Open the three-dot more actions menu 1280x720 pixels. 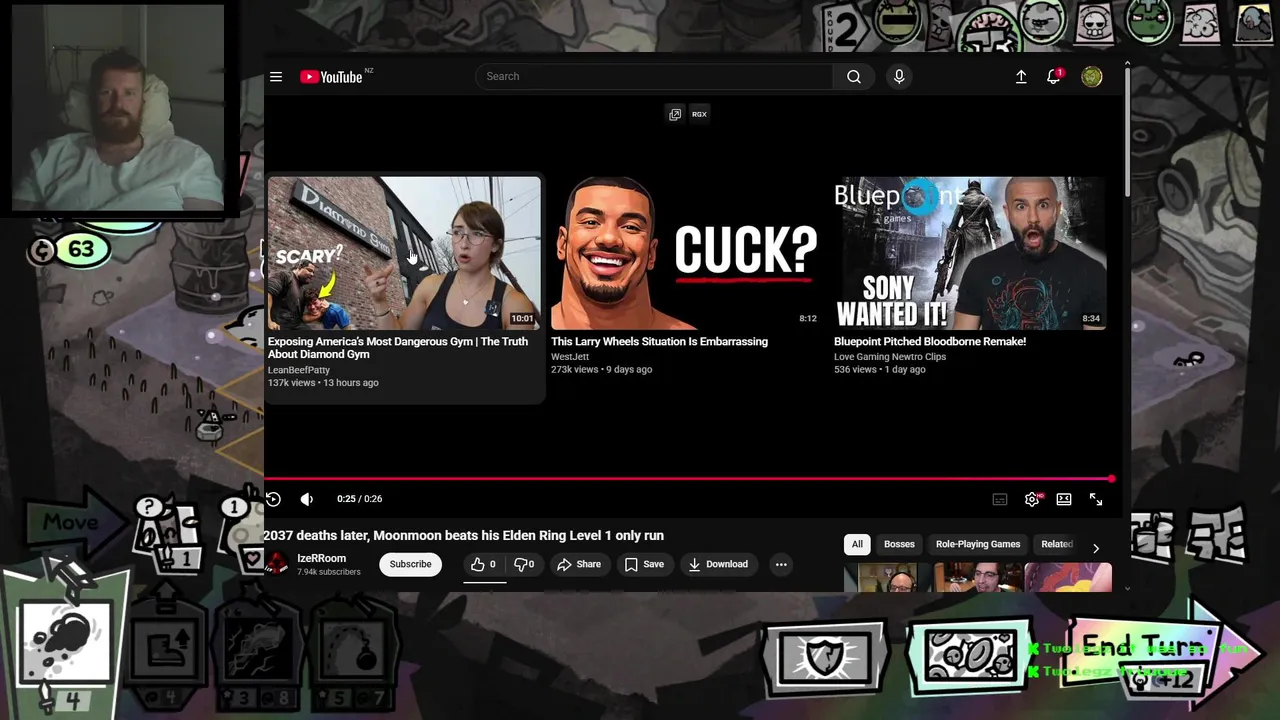[x=781, y=564]
